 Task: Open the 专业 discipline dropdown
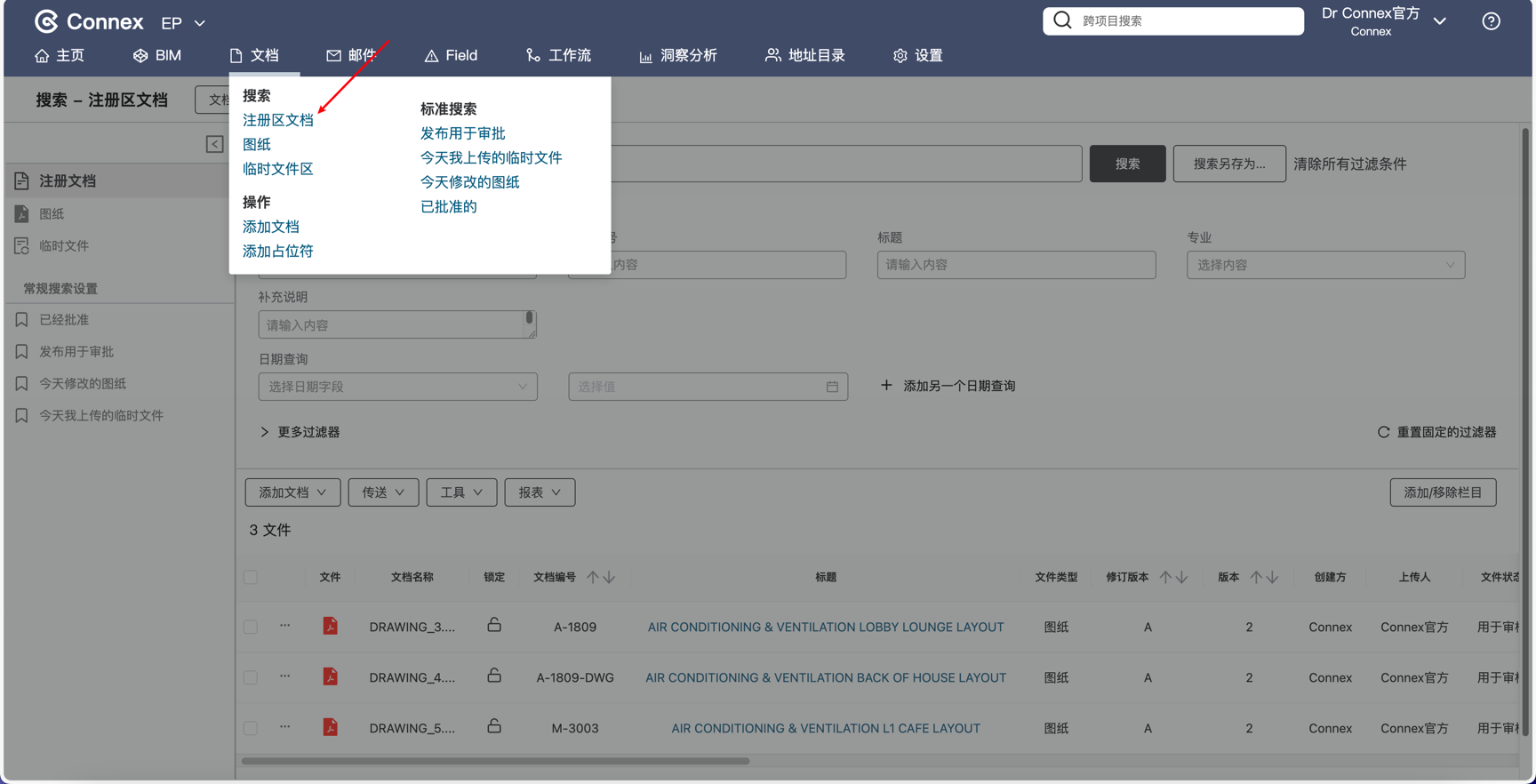[x=1324, y=265]
